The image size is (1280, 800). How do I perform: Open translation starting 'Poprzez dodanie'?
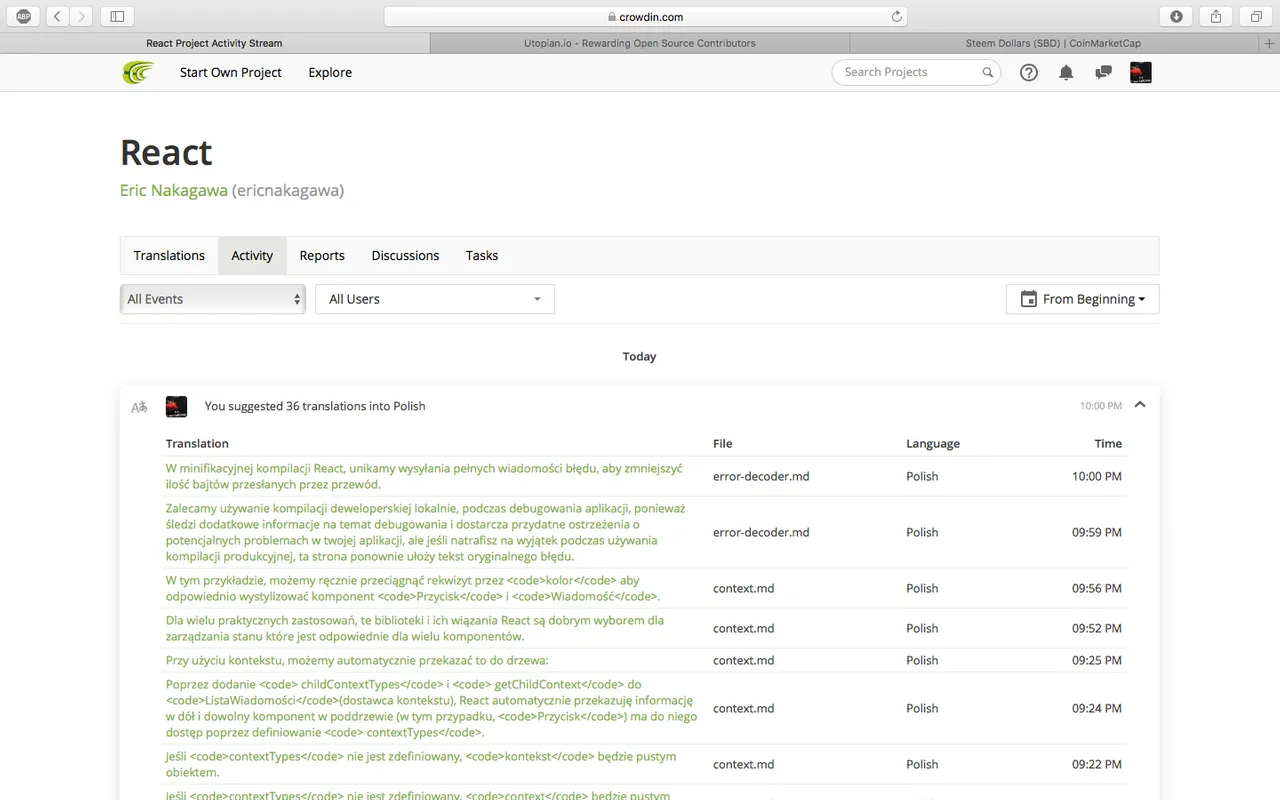pos(430,708)
